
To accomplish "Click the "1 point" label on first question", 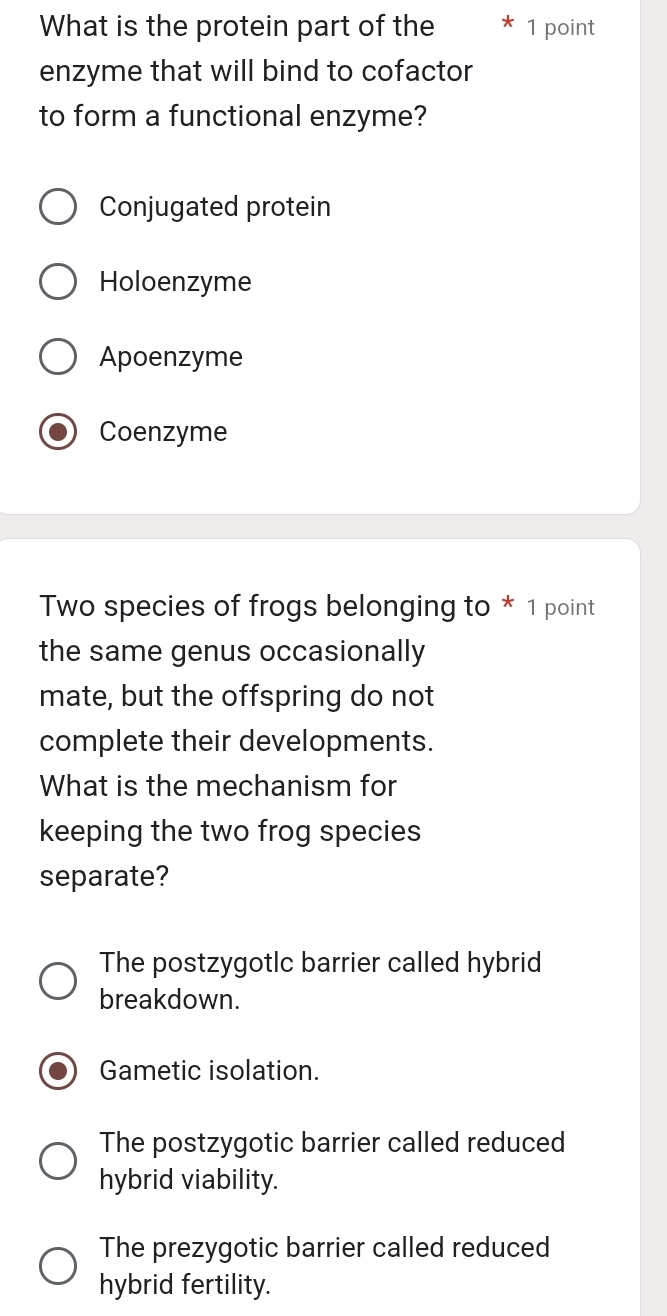I will (x=561, y=27).
